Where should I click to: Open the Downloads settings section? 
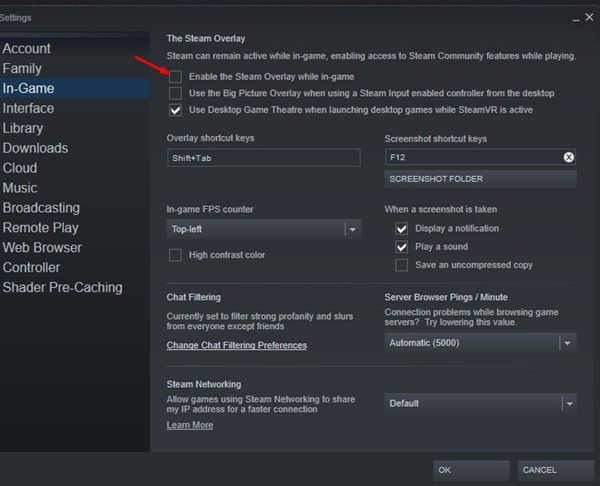pyautogui.click(x=35, y=148)
